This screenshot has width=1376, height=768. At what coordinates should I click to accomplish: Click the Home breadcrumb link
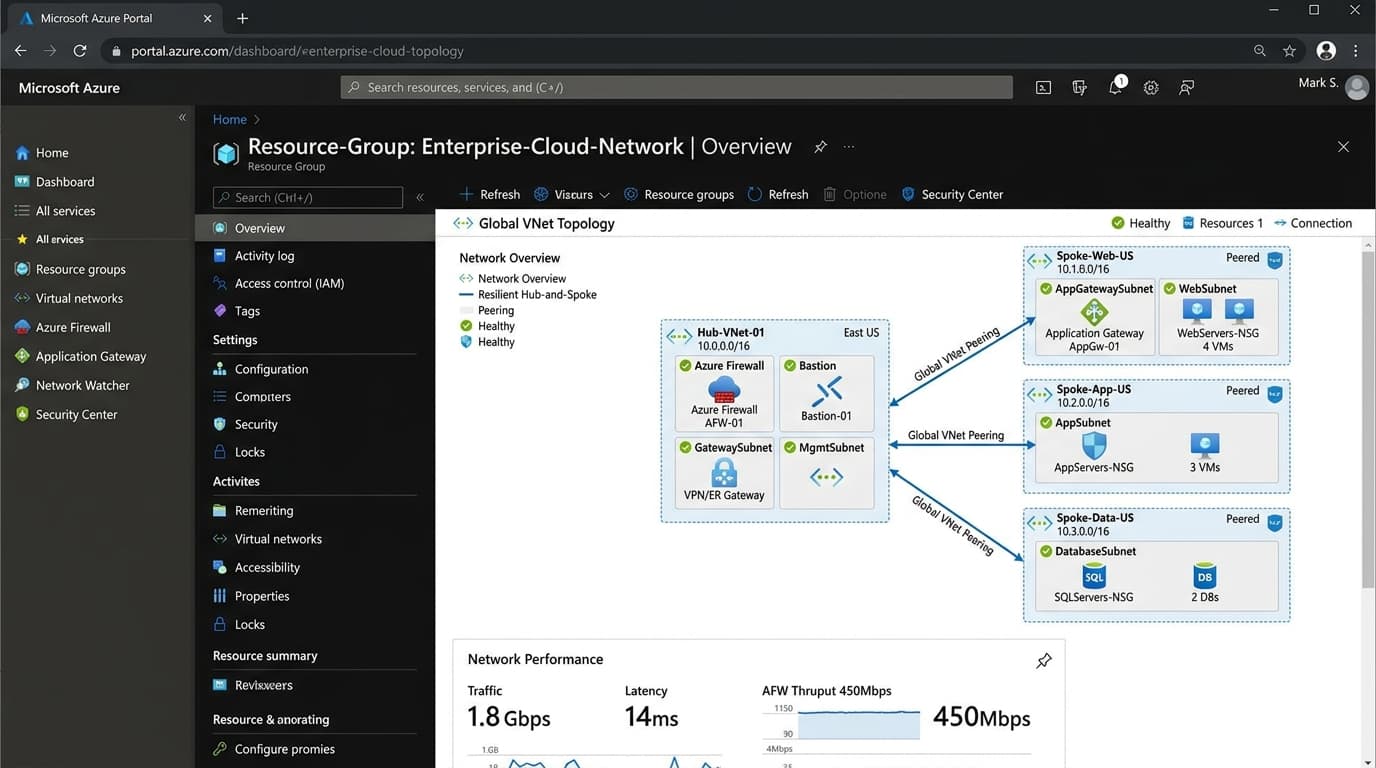coord(229,119)
